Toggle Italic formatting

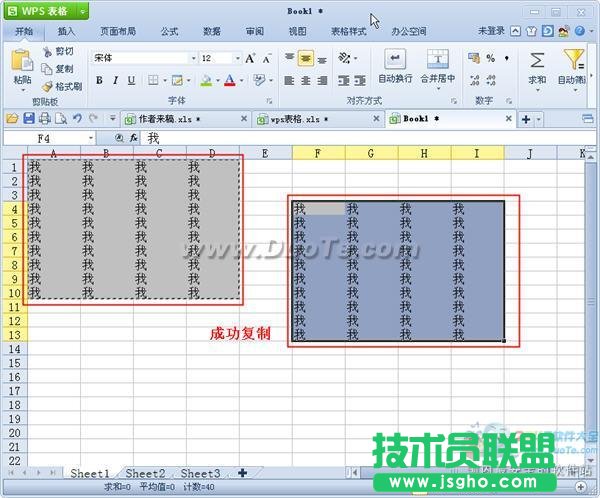tap(115, 80)
